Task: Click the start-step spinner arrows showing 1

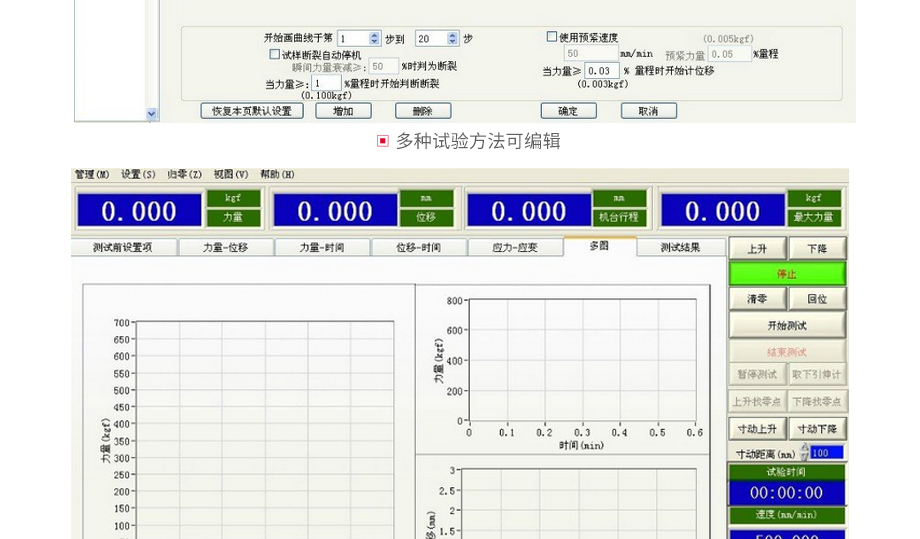Action: (x=375, y=38)
